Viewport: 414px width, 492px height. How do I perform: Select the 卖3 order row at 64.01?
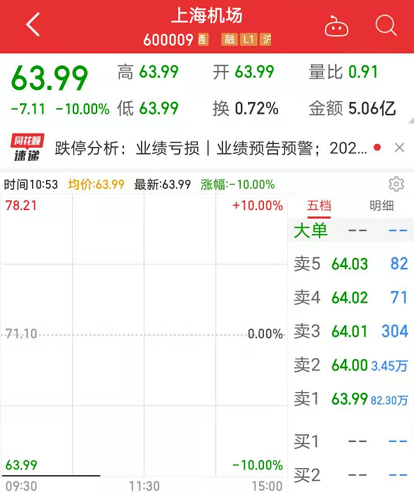(x=351, y=331)
